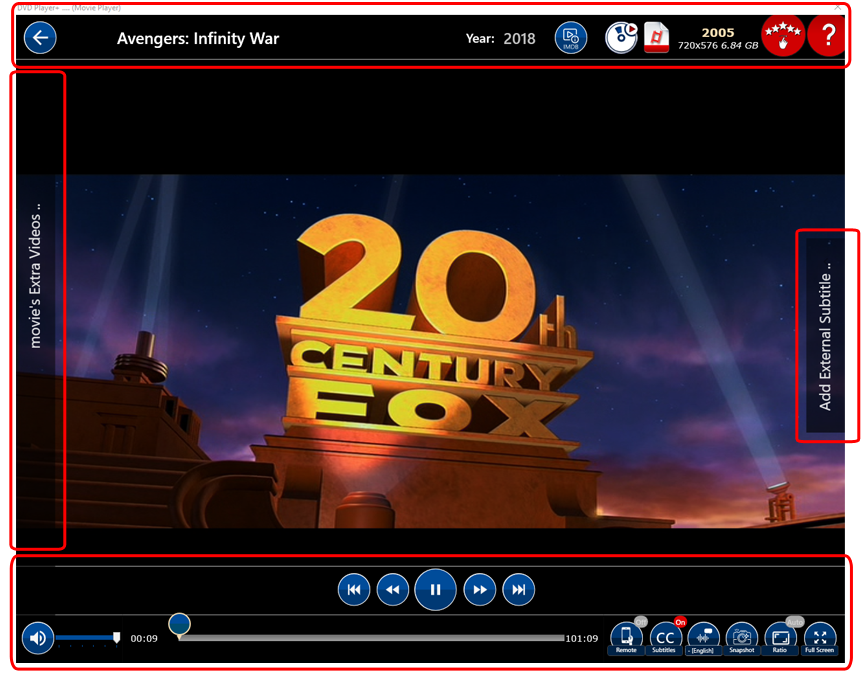Open help question mark button

point(828,35)
